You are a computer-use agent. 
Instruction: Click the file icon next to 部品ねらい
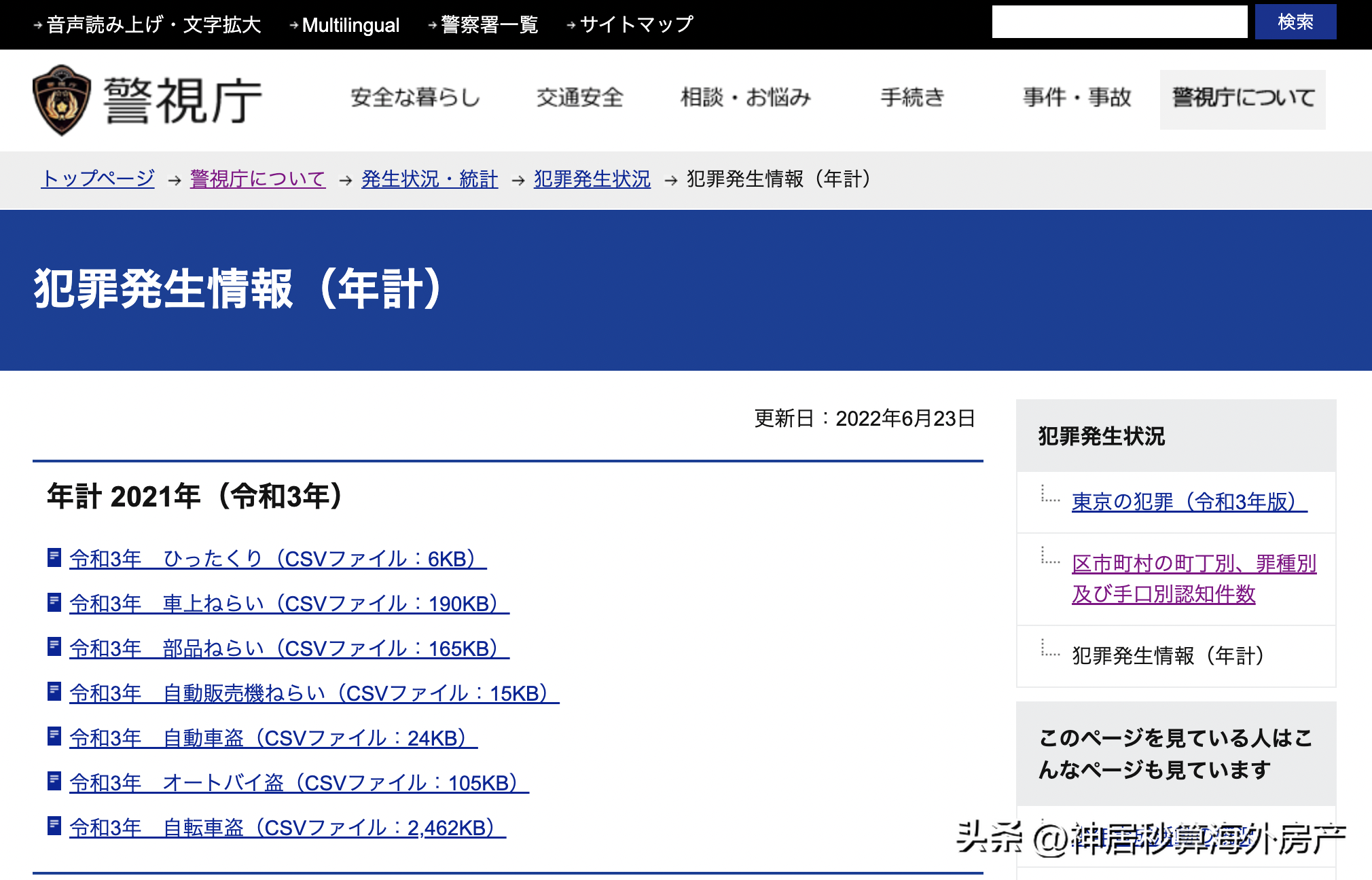click(54, 647)
